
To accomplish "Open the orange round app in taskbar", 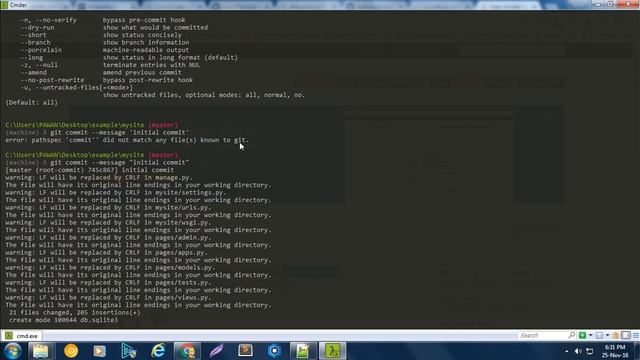I will point(71,351).
